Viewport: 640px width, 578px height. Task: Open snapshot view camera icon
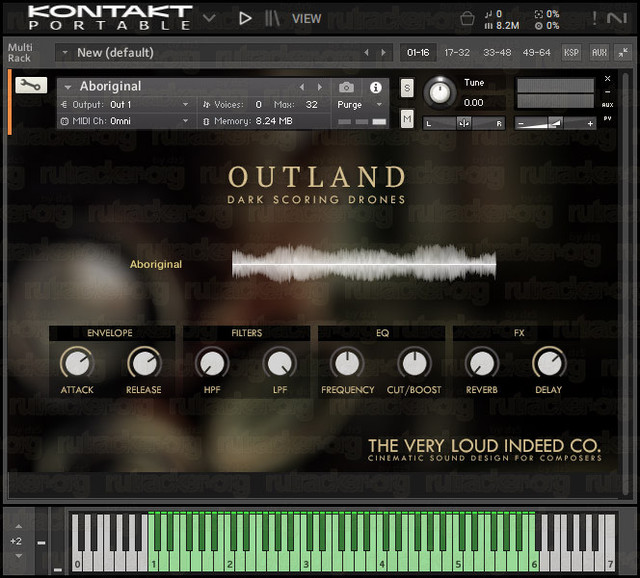click(346, 87)
